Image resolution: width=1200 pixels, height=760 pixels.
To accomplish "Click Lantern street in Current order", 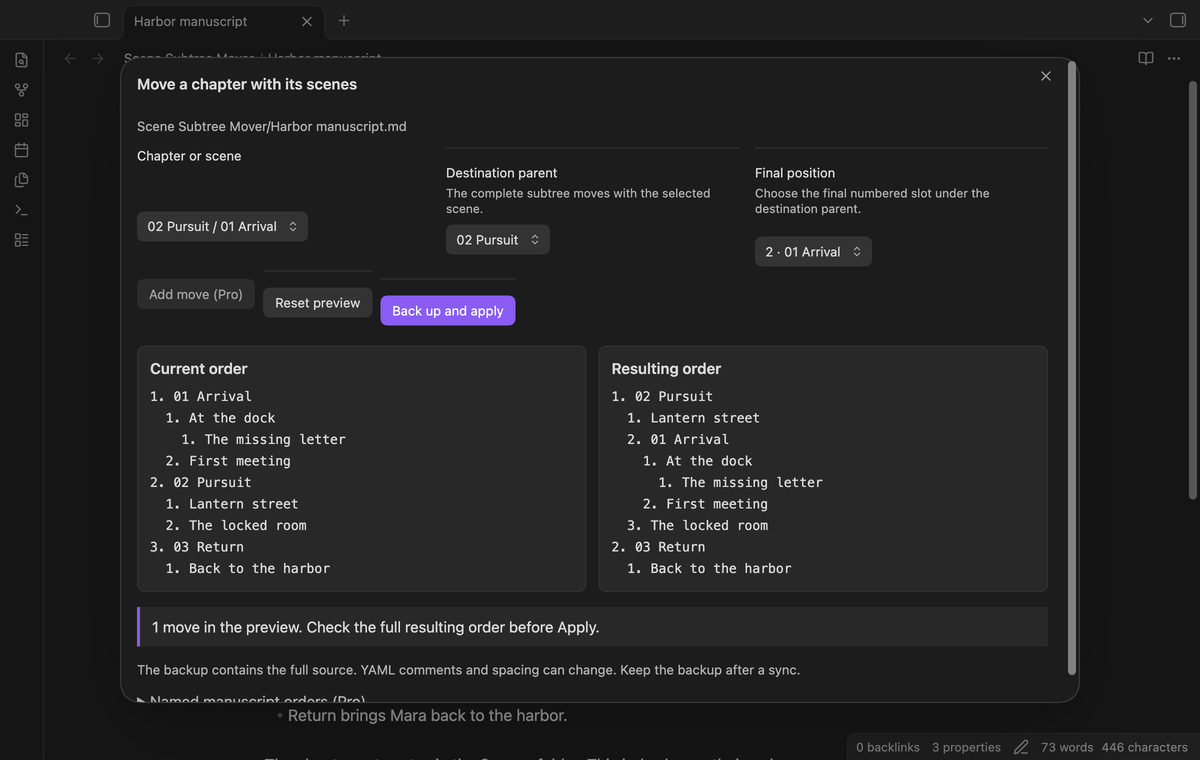I will [244, 504].
